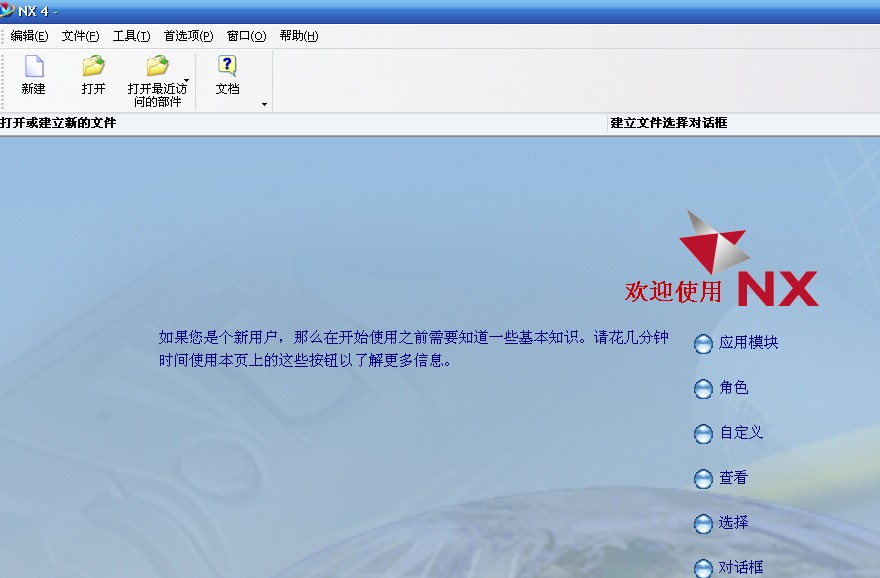Open the 窗口(O) menu
The image size is (880, 578).
pos(246,36)
